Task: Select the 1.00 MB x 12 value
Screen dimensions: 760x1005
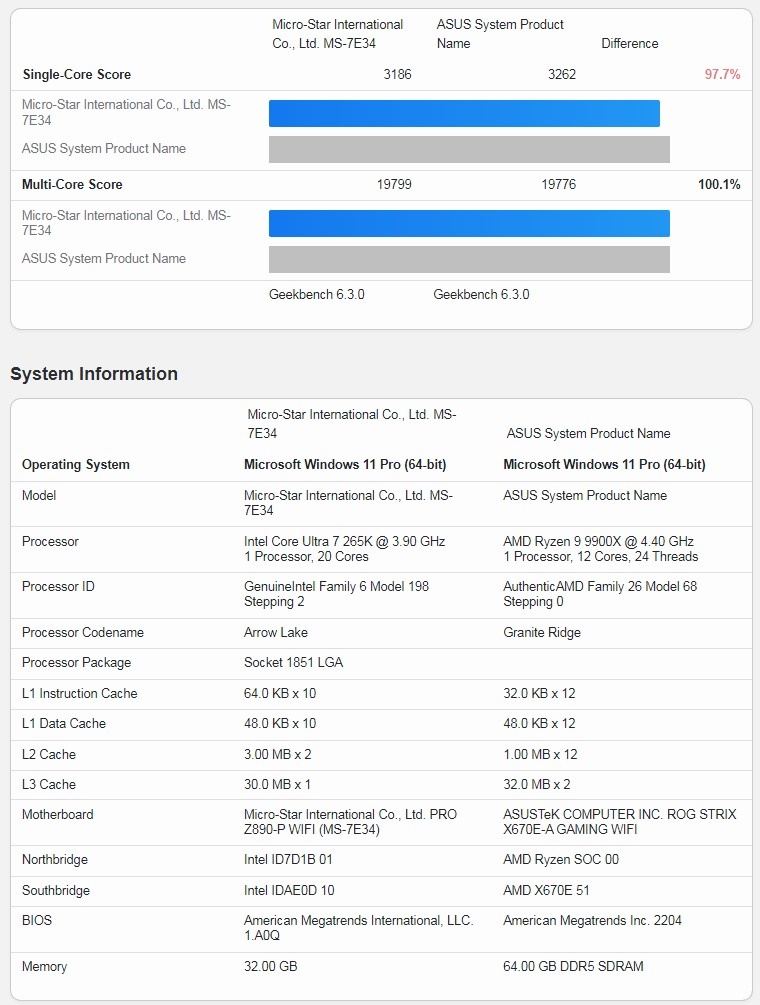Action: (x=540, y=754)
